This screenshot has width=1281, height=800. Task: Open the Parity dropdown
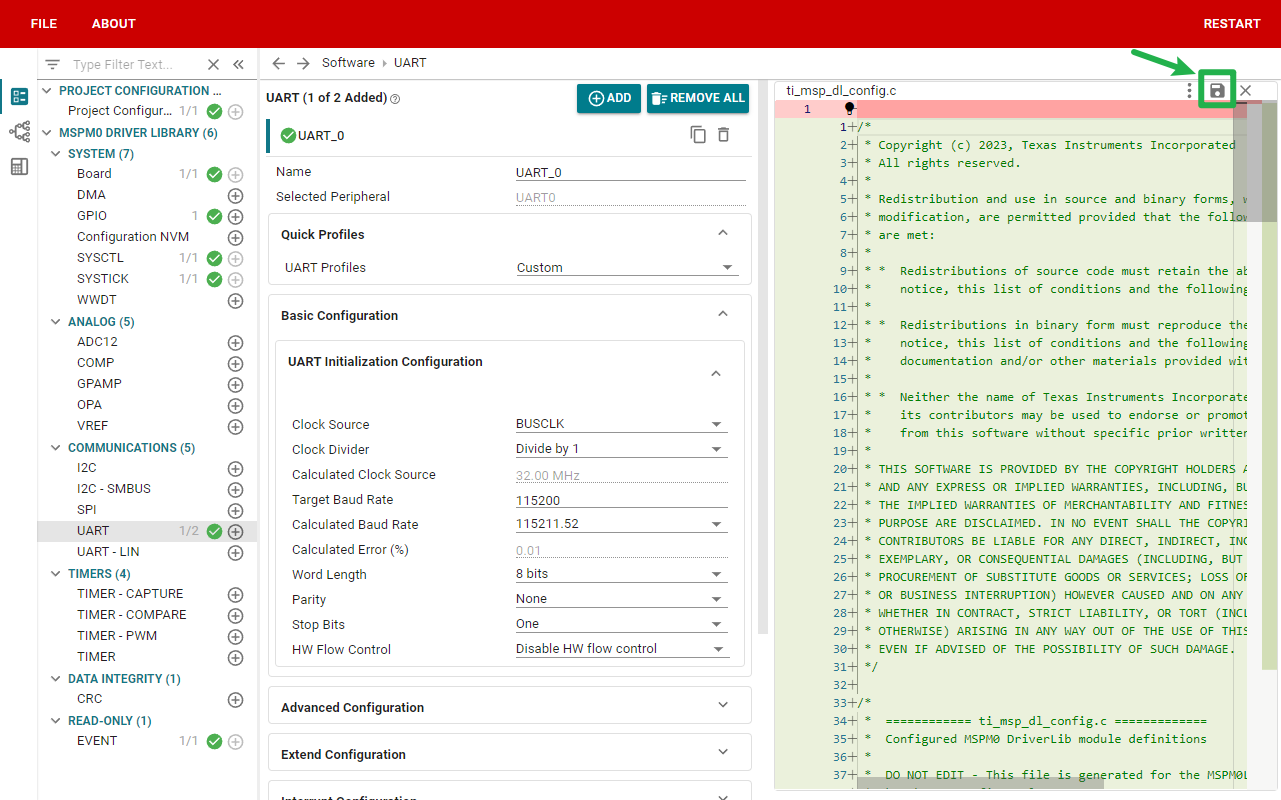coord(621,599)
